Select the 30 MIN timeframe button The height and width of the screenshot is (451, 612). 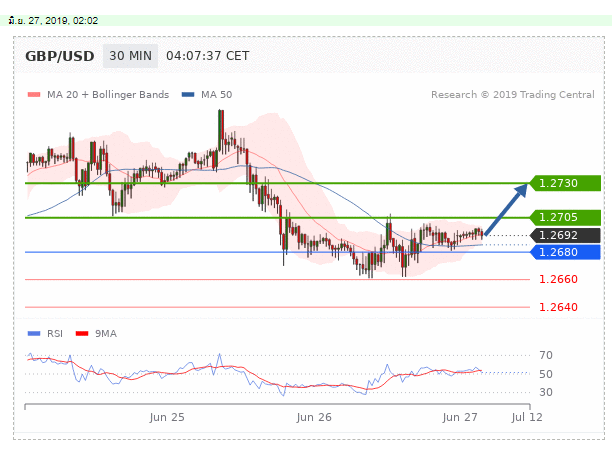pos(130,56)
